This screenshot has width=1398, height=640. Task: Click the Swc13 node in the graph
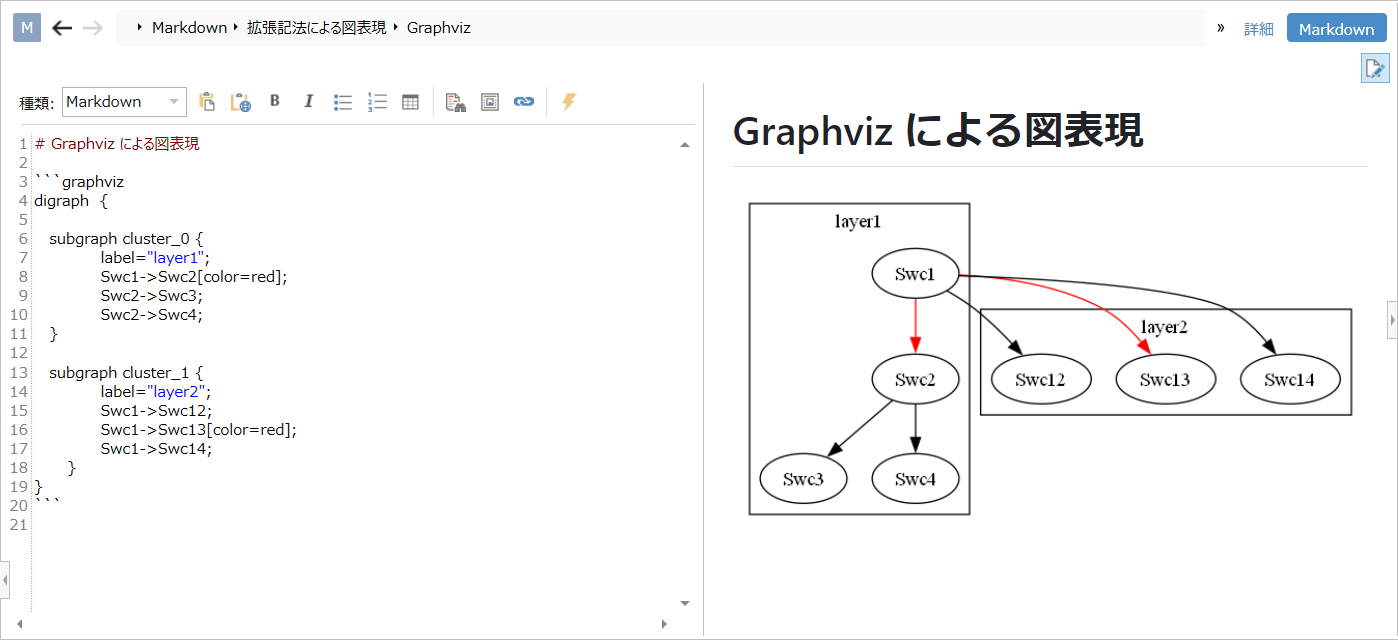1165,379
